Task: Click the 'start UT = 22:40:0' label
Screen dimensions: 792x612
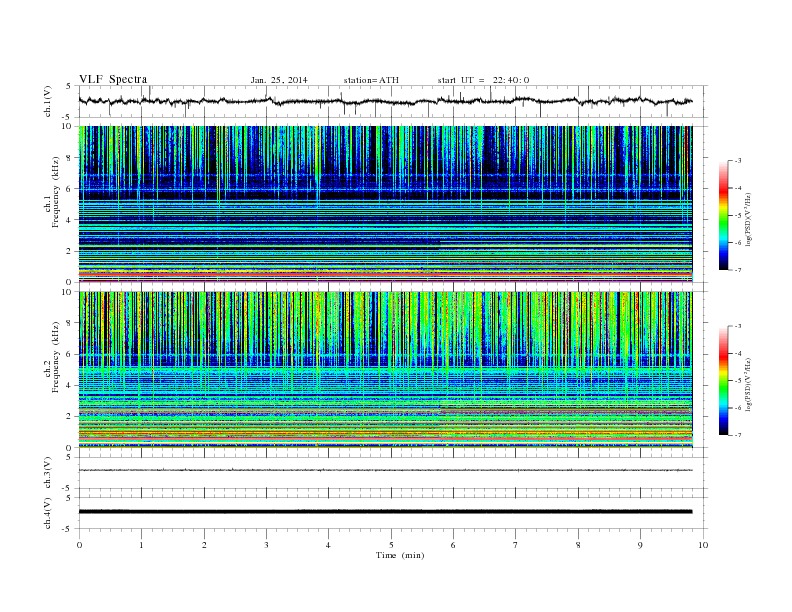Action: (483, 80)
